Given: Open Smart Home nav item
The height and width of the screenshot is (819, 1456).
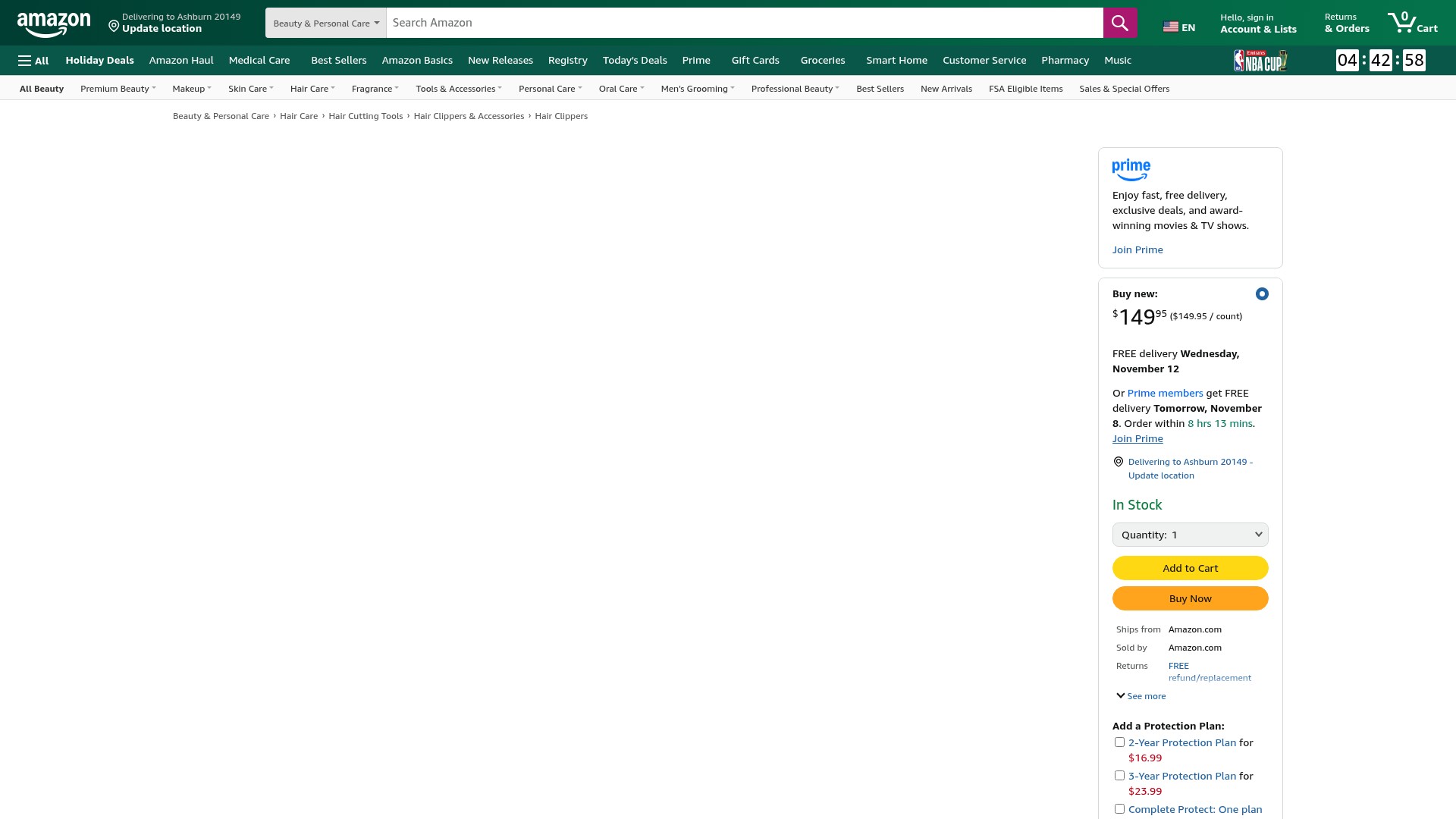Looking at the screenshot, I should point(896,61).
